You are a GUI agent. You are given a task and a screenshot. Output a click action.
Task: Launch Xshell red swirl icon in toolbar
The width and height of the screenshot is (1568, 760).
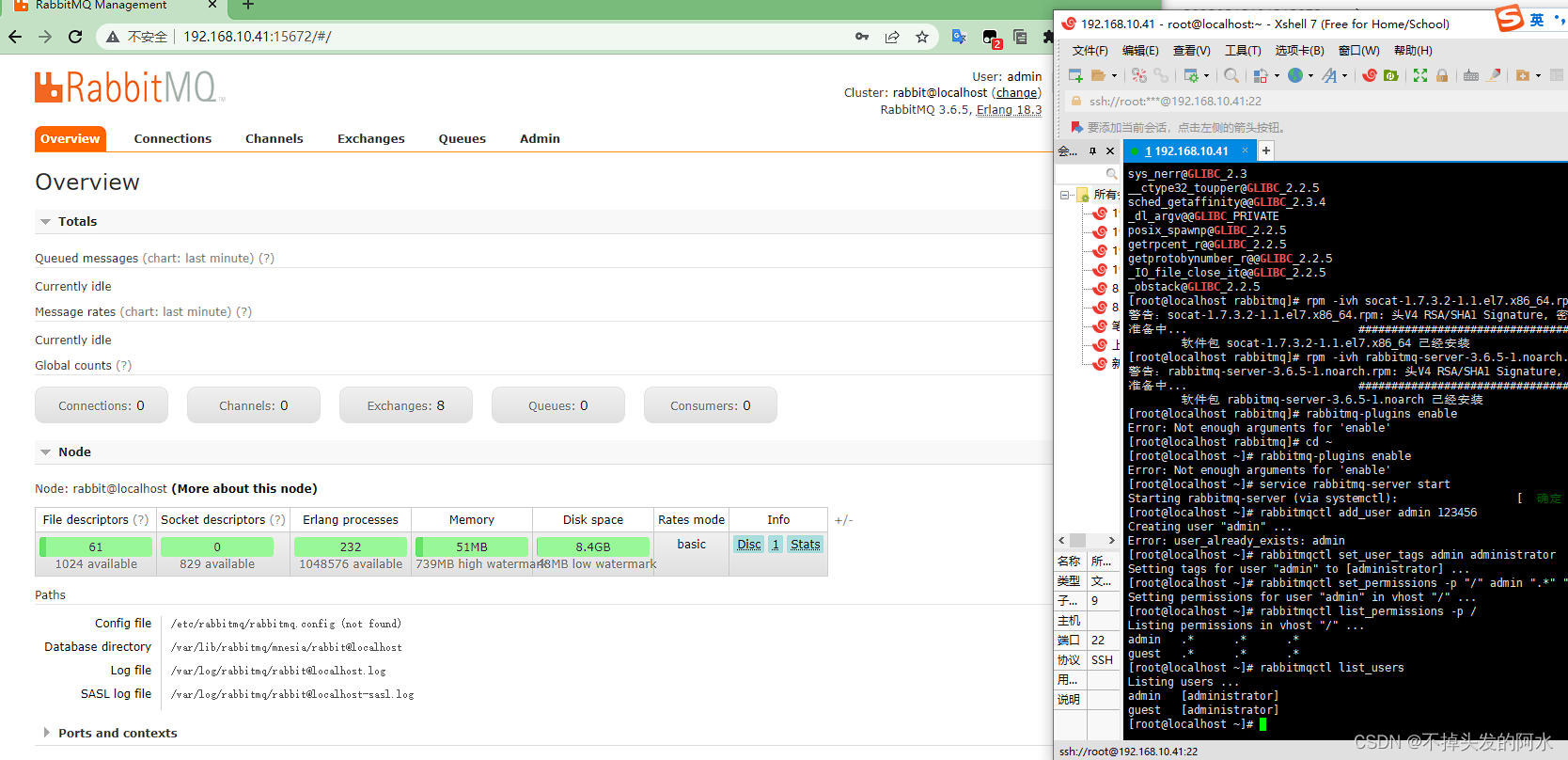[1370, 75]
